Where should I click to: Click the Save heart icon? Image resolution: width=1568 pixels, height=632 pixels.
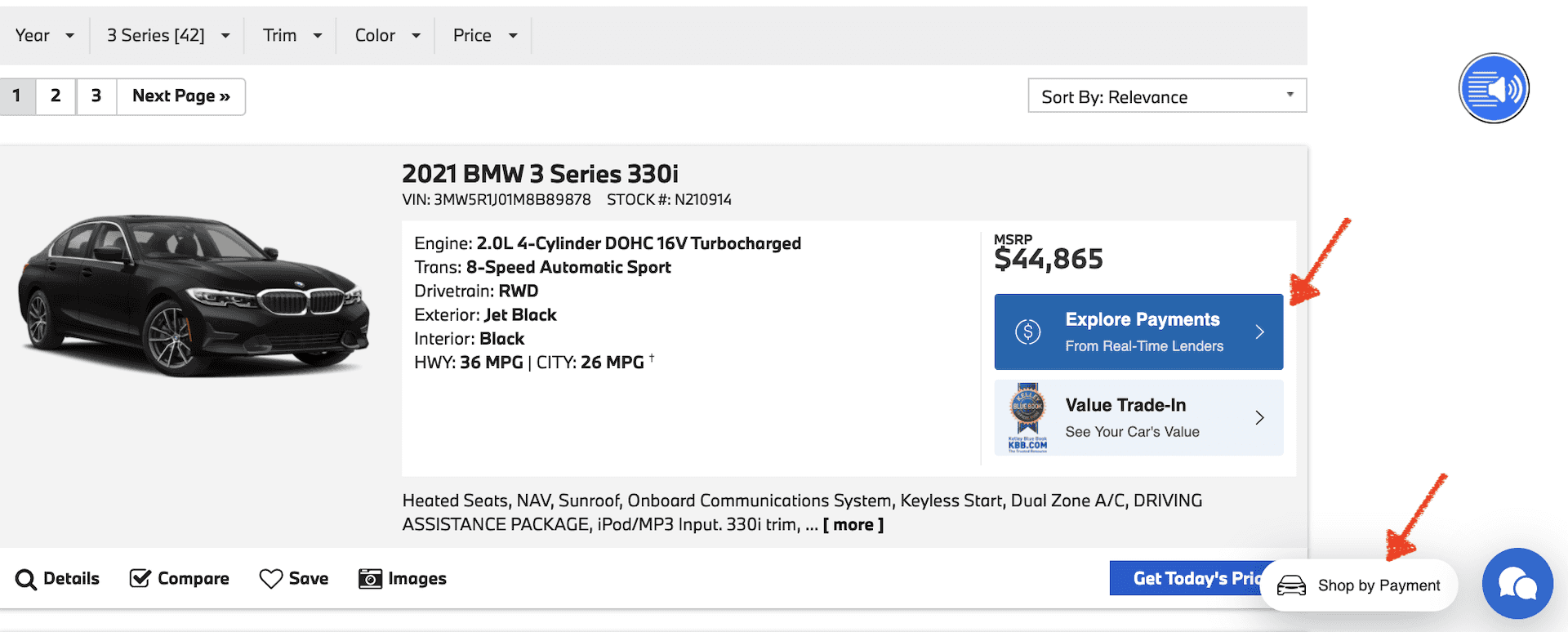(271, 579)
